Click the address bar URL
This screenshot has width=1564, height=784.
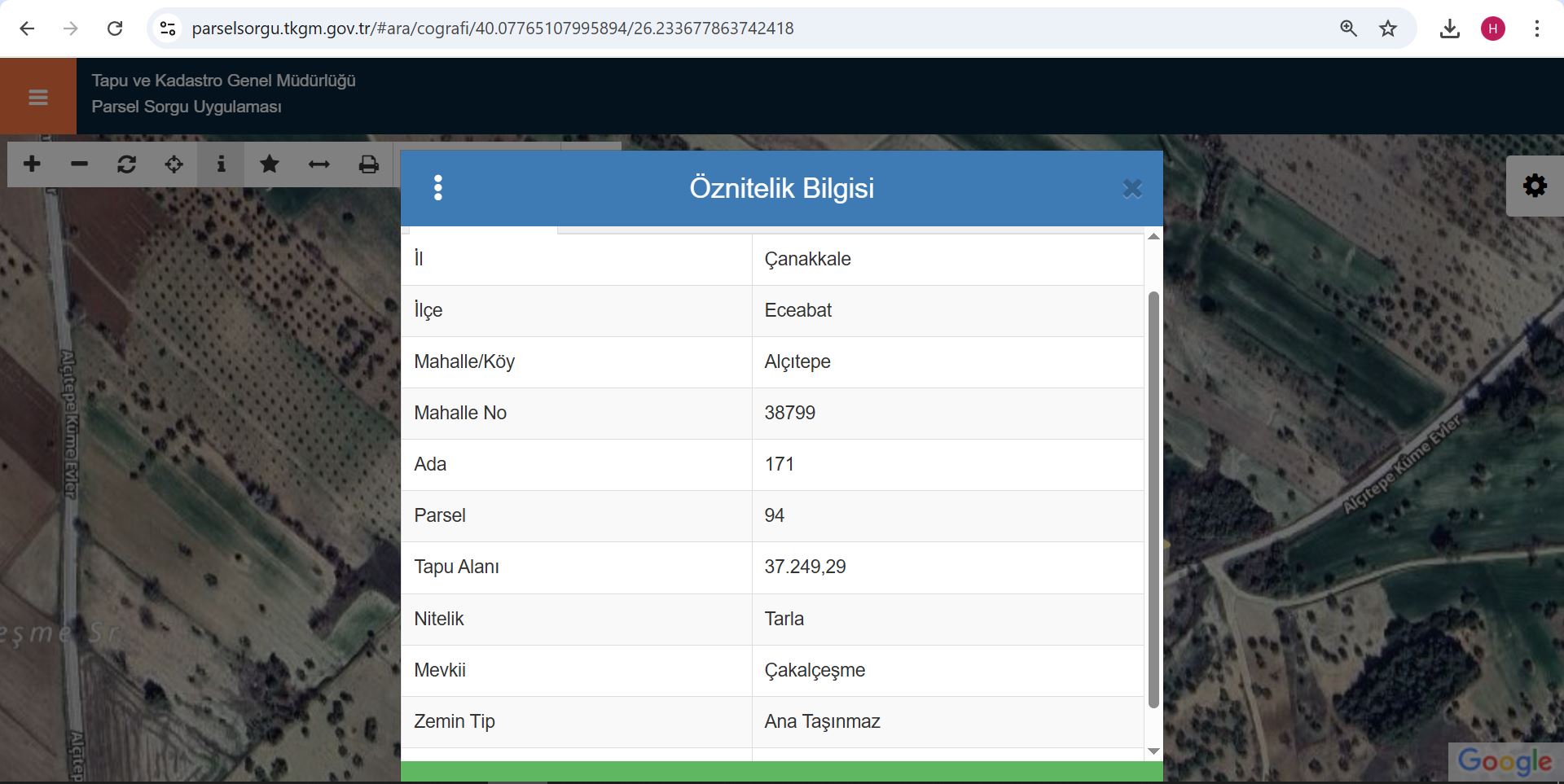click(492, 28)
